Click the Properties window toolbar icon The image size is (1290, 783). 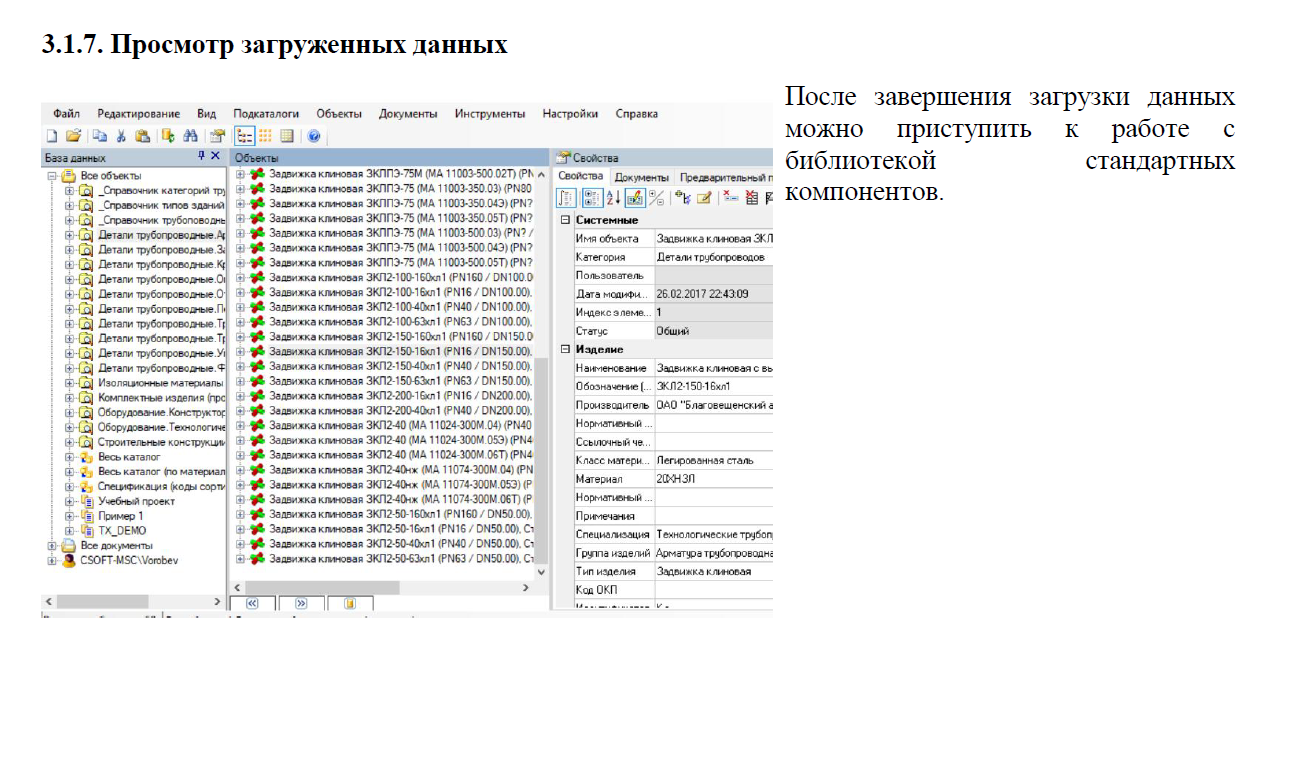217,136
